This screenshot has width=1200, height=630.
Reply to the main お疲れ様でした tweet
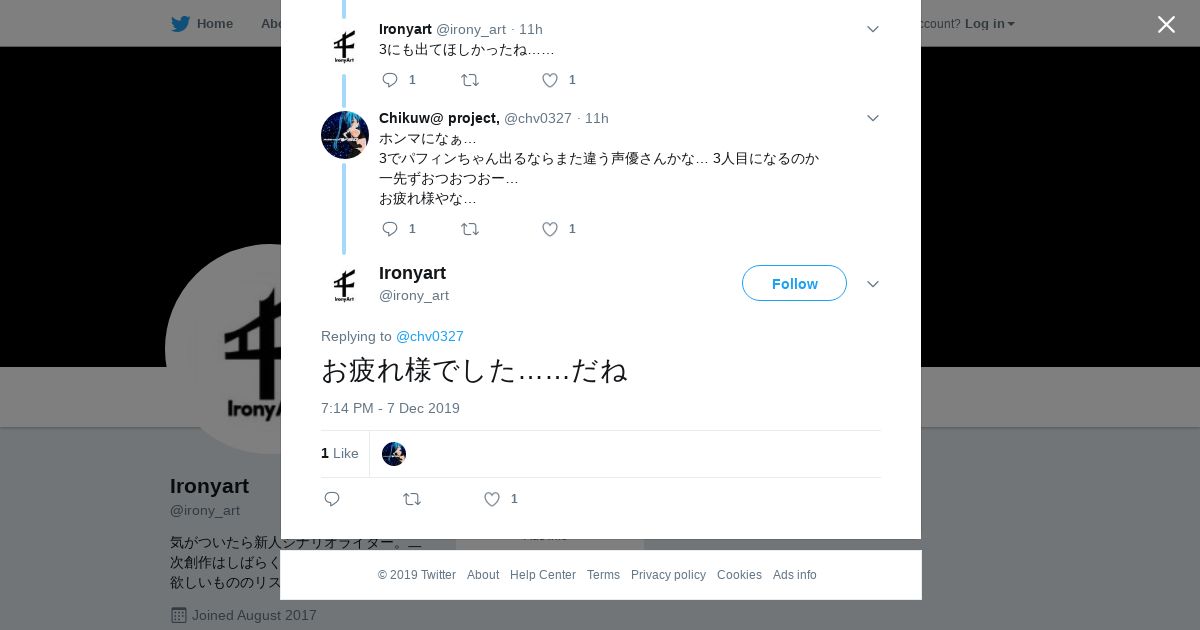coord(332,499)
